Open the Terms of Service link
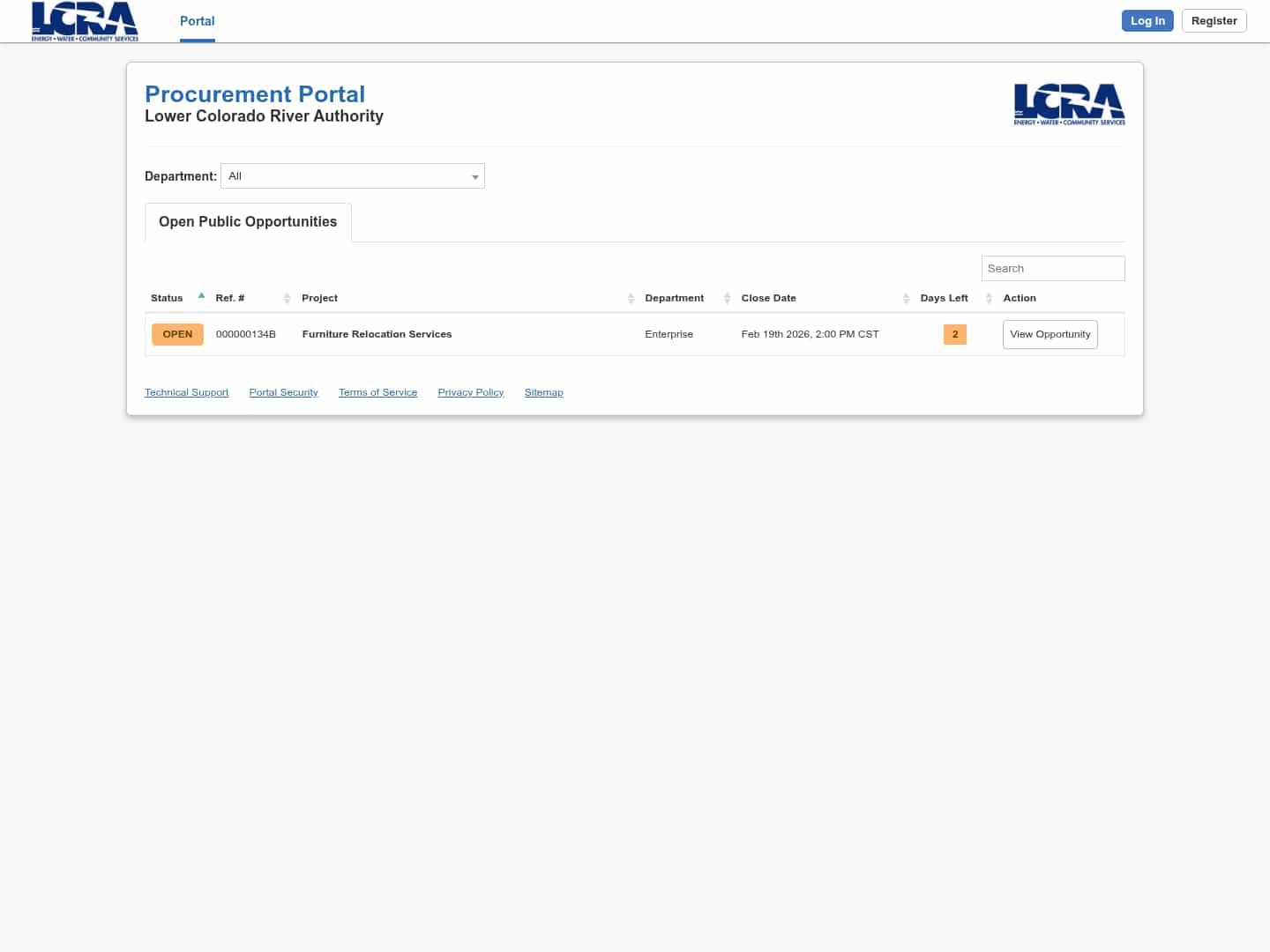The width and height of the screenshot is (1270, 952). click(x=377, y=391)
